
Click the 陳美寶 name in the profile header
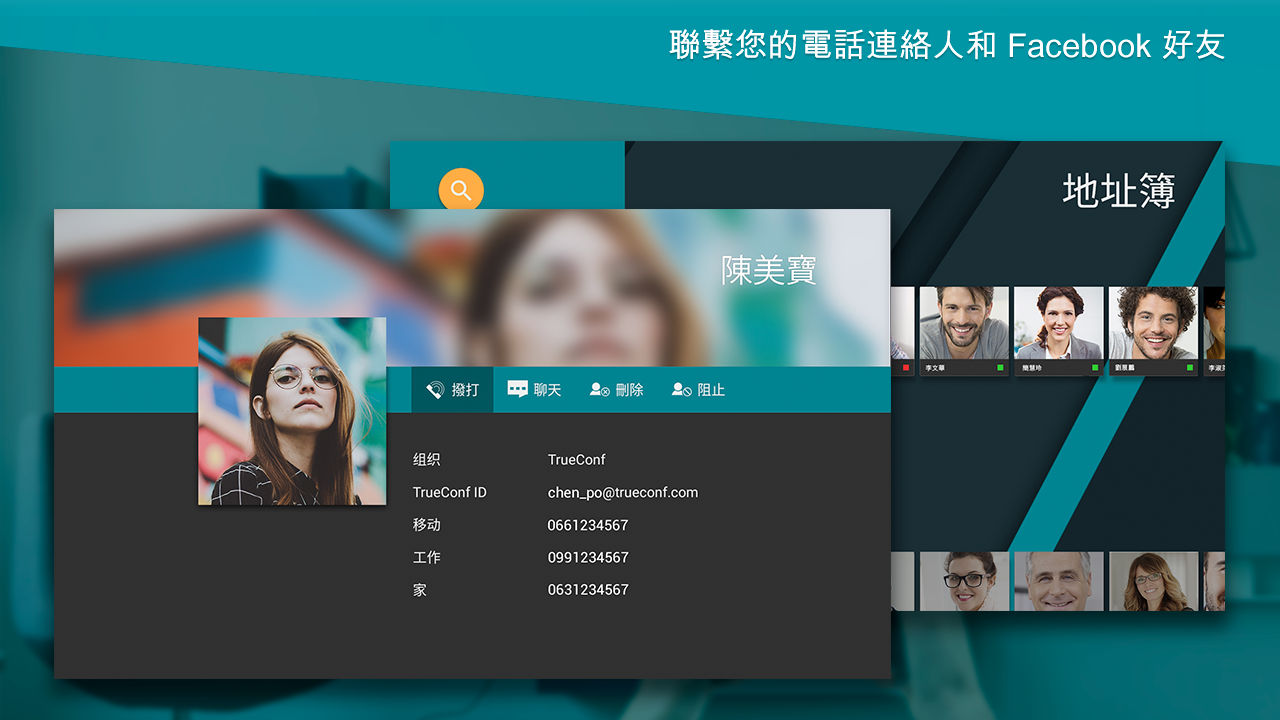tap(769, 270)
